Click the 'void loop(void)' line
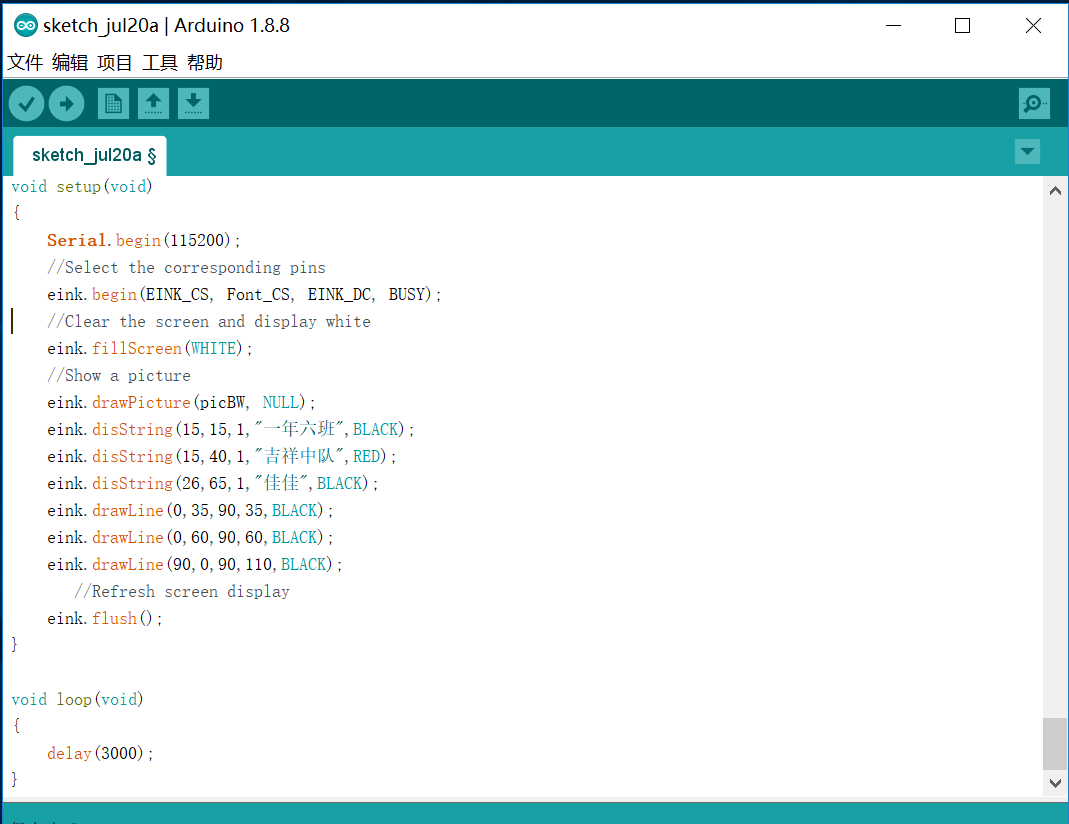 [77, 699]
